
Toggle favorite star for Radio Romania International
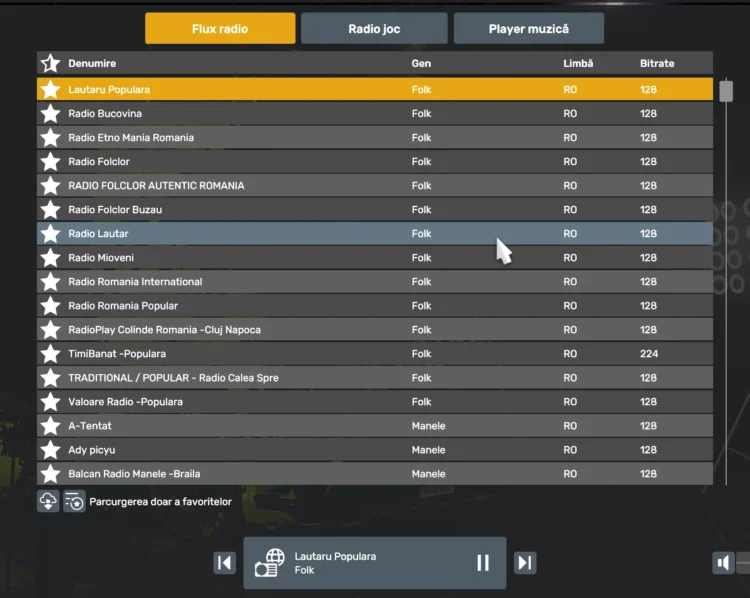pyautogui.click(x=50, y=281)
